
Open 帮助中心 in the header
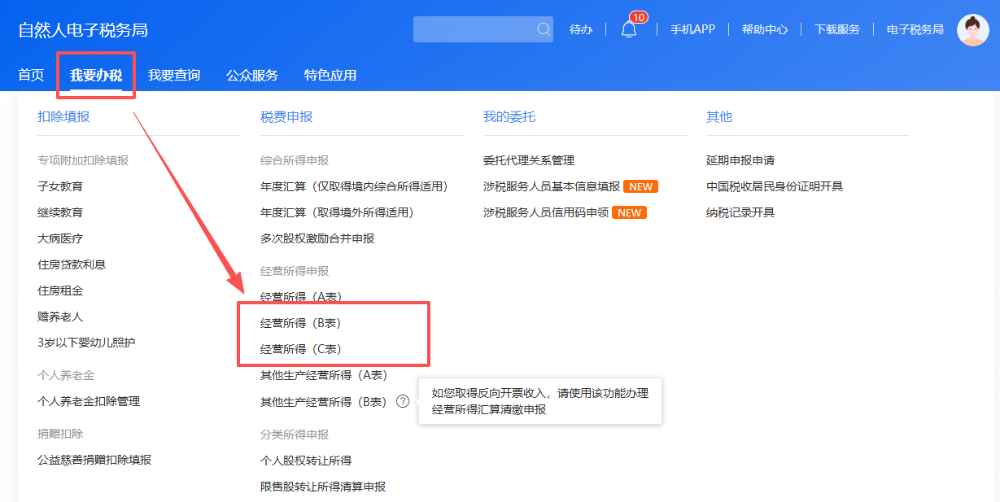tap(764, 29)
